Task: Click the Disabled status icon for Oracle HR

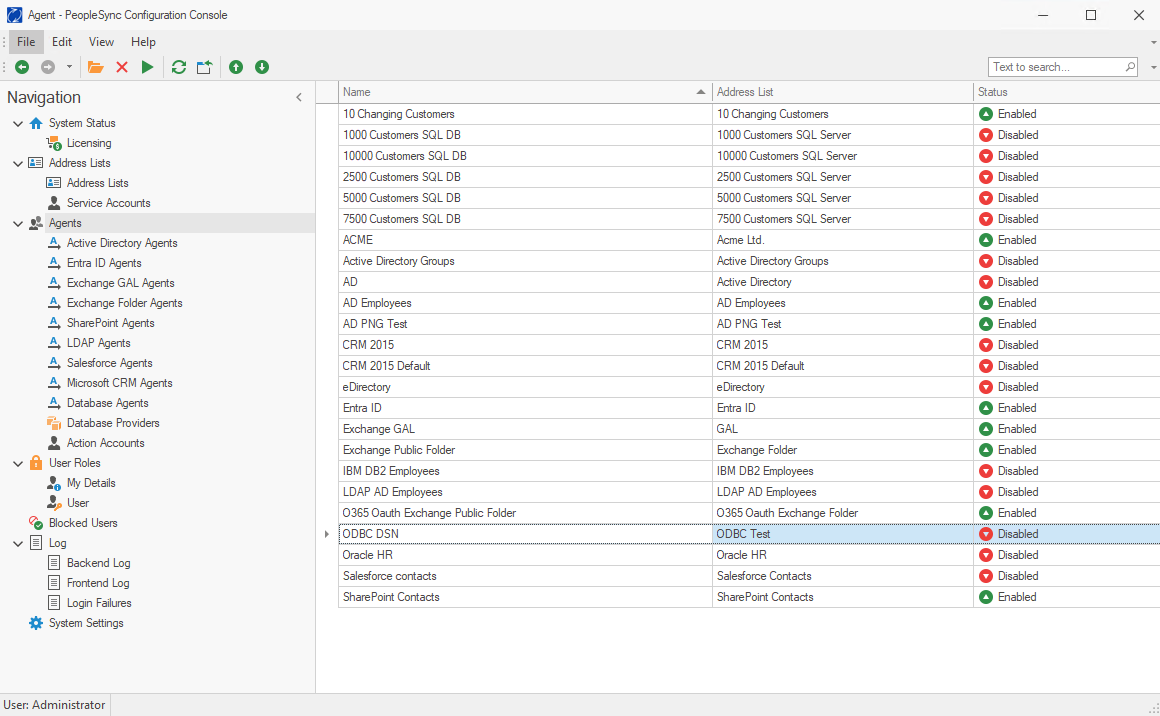Action: (x=985, y=555)
